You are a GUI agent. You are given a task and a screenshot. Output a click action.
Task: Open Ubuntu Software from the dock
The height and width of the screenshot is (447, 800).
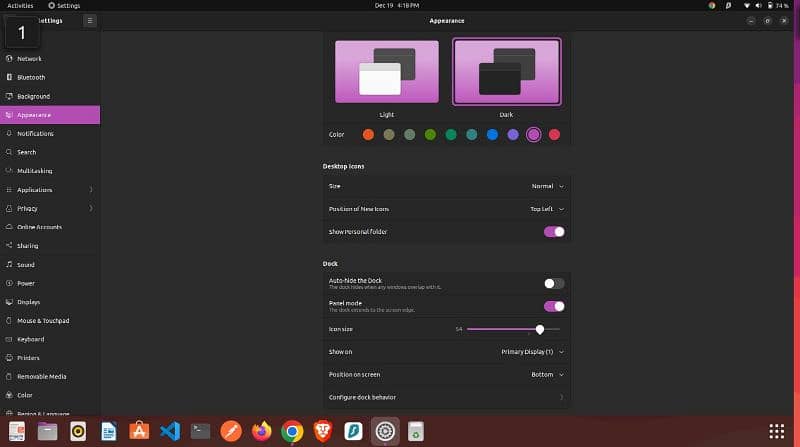(139, 431)
